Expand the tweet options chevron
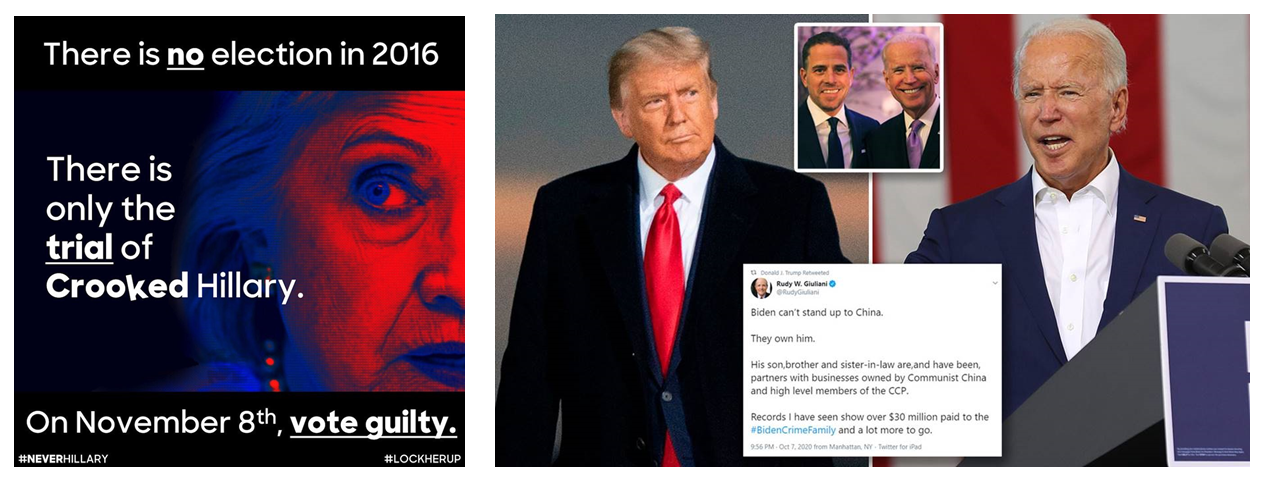This screenshot has height=477, width=1266. 995,284
